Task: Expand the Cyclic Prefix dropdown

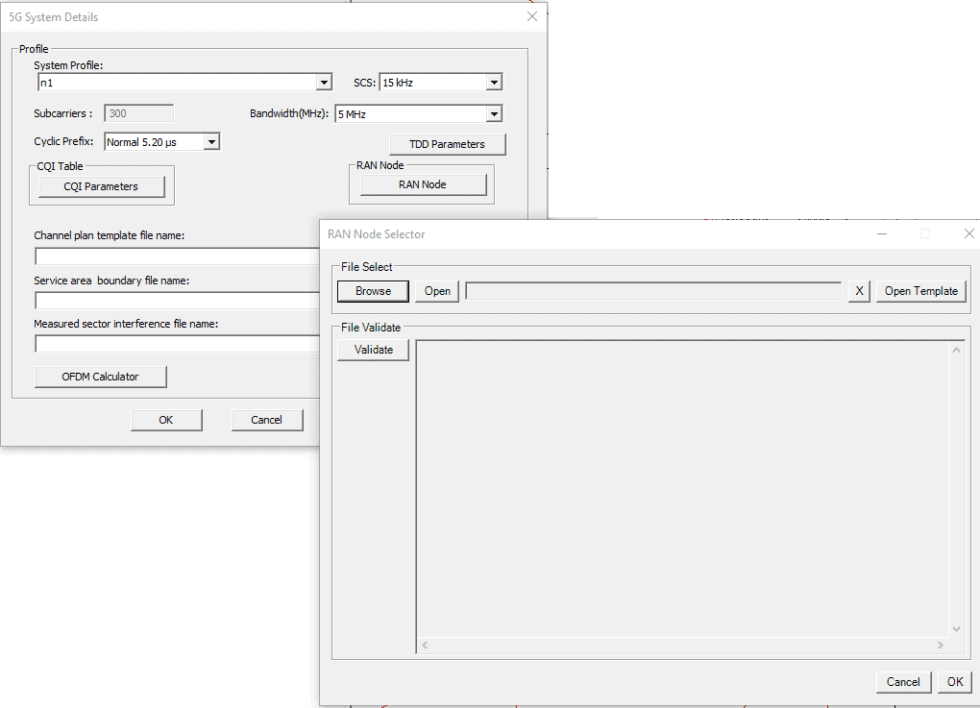Action: tap(210, 142)
